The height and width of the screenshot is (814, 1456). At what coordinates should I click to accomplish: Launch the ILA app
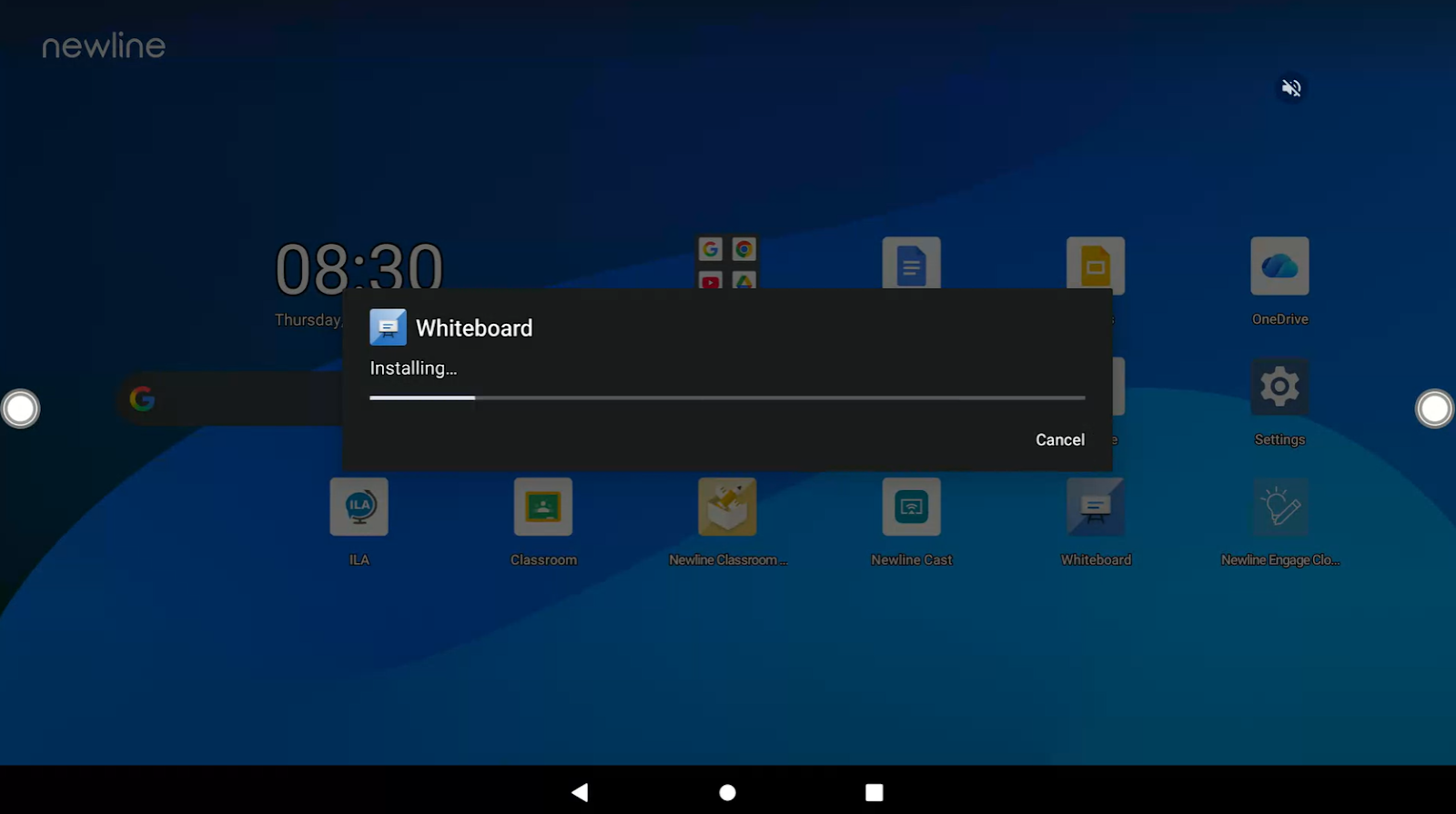click(x=359, y=507)
